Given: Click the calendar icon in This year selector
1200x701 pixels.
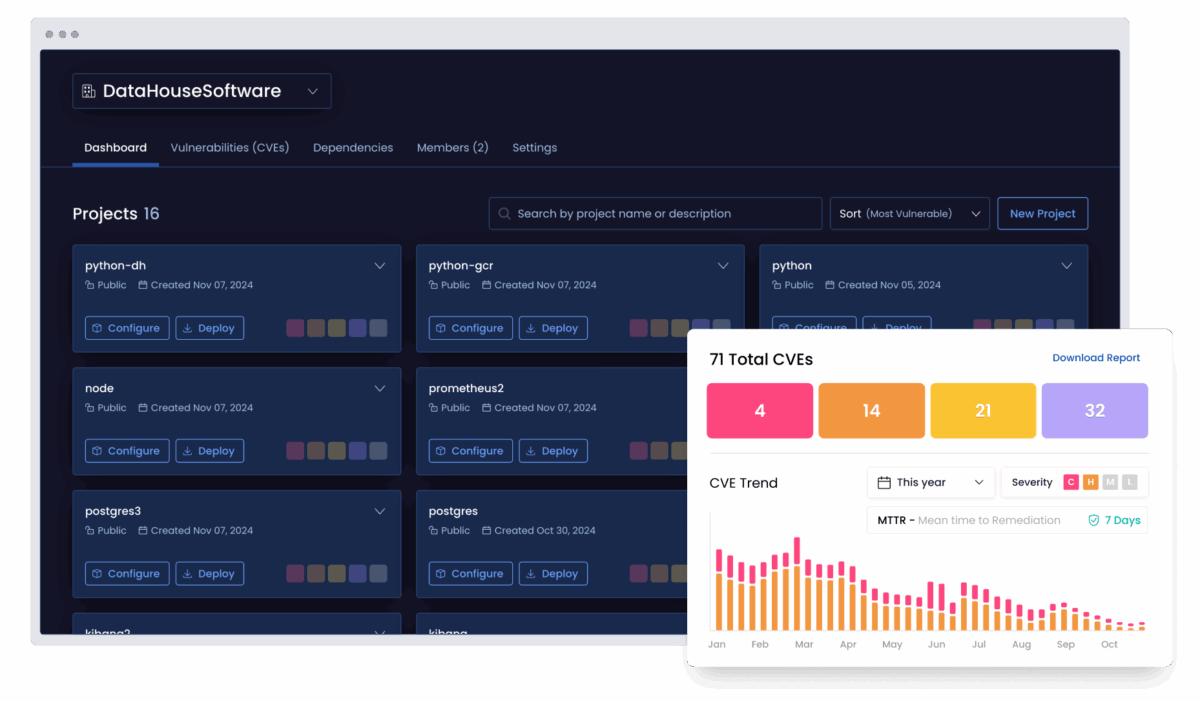Looking at the screenshot, I should pos(884,483).
